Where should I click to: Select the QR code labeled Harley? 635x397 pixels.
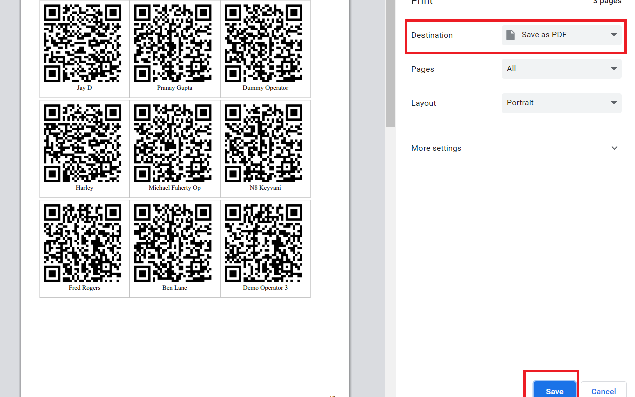click(x=82, y=143)
